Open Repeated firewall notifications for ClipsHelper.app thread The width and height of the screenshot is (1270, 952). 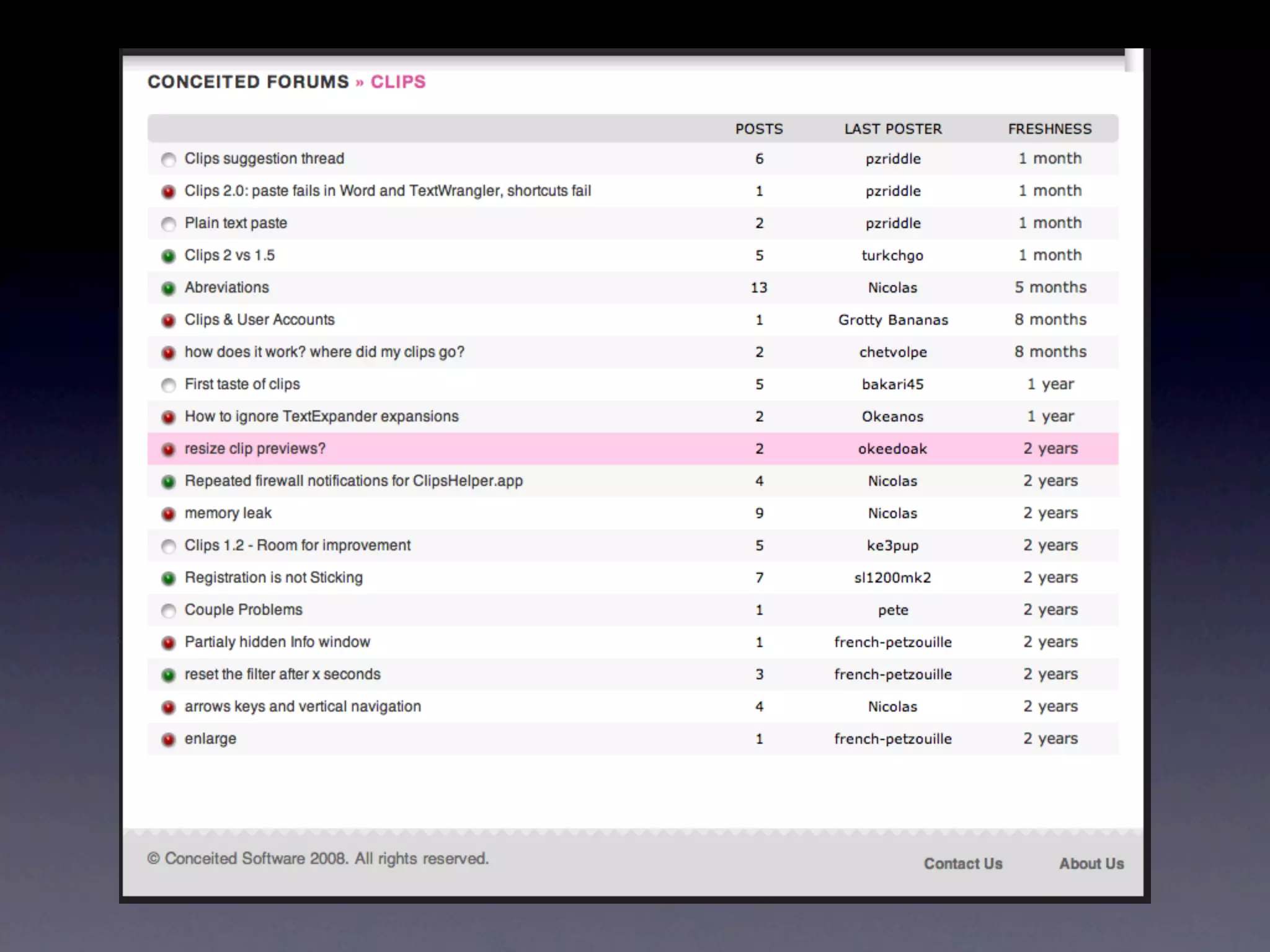point(353,481)
